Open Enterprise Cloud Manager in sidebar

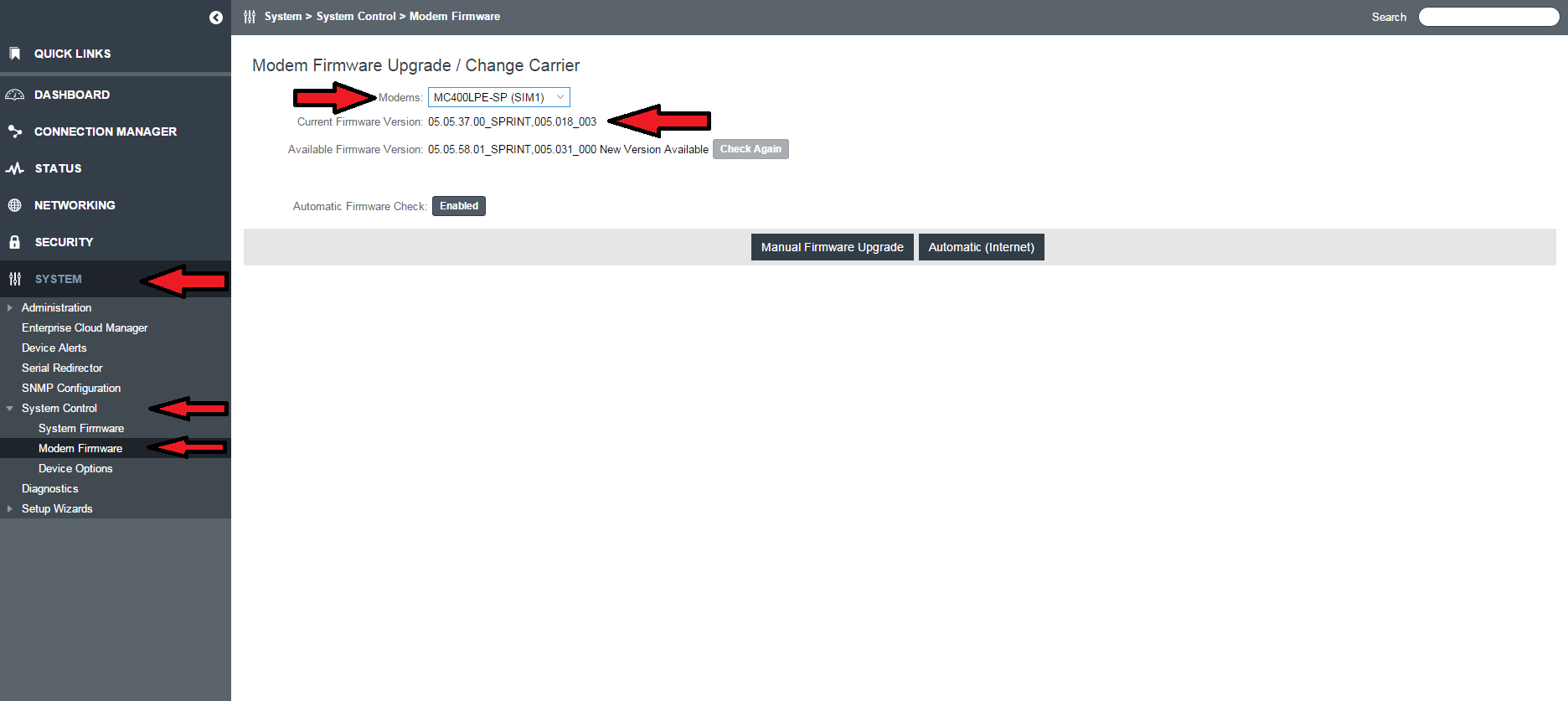(x=85, y=327)
